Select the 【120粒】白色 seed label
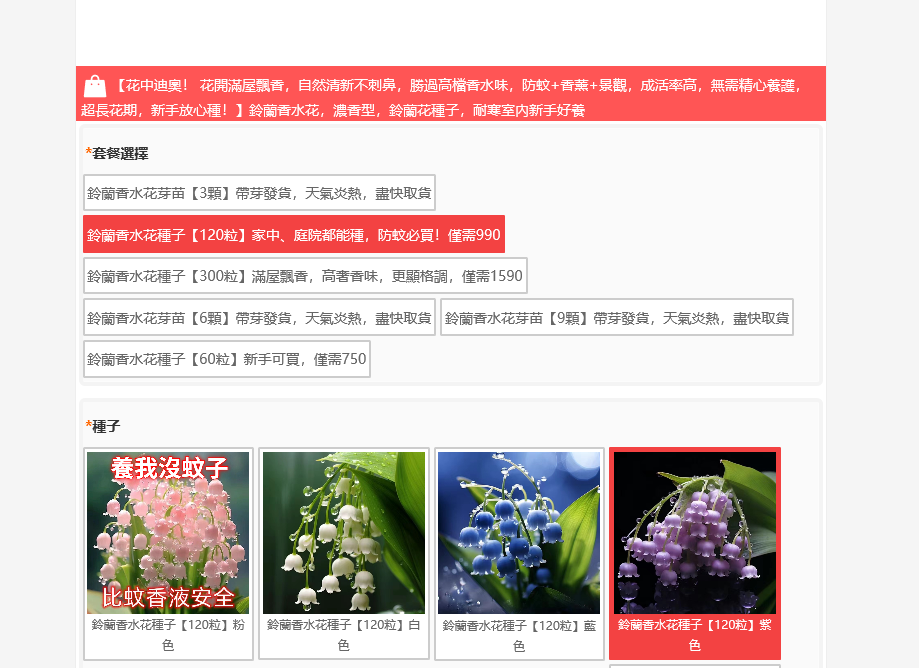Screen dimensions: 919x668 [x=344, y=635]
